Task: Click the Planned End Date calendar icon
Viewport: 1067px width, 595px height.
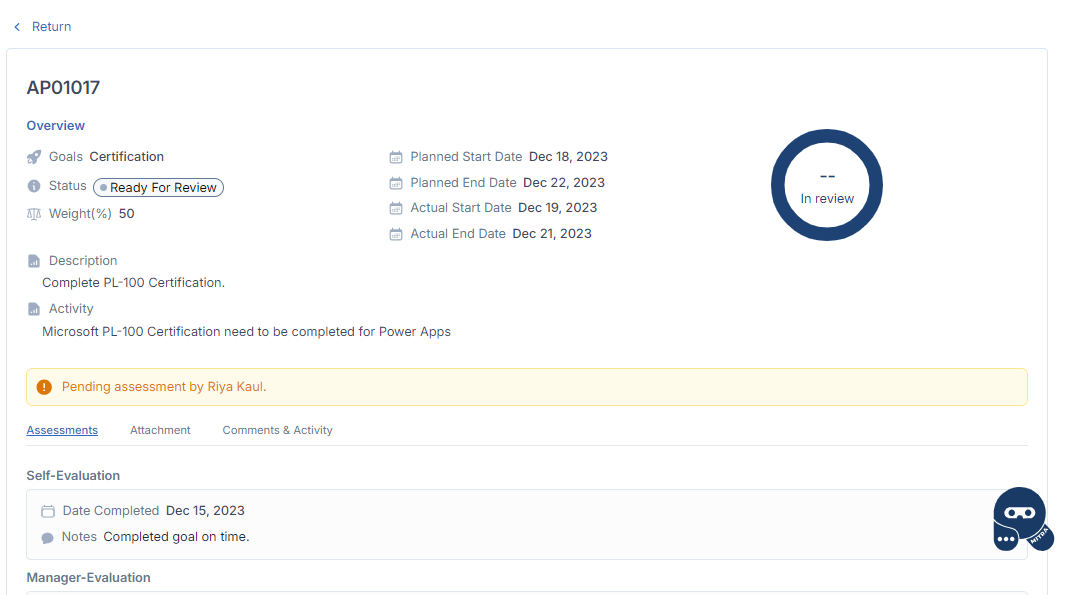Action: (395, 183)
